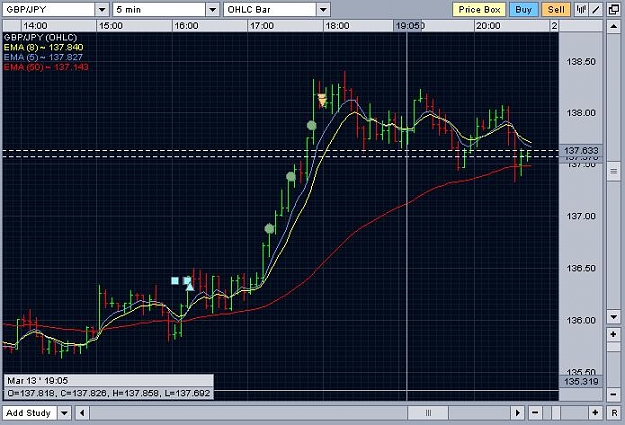Click the detach chart window icon
Viewport: 625px width, 425px height.
point(614,10)
